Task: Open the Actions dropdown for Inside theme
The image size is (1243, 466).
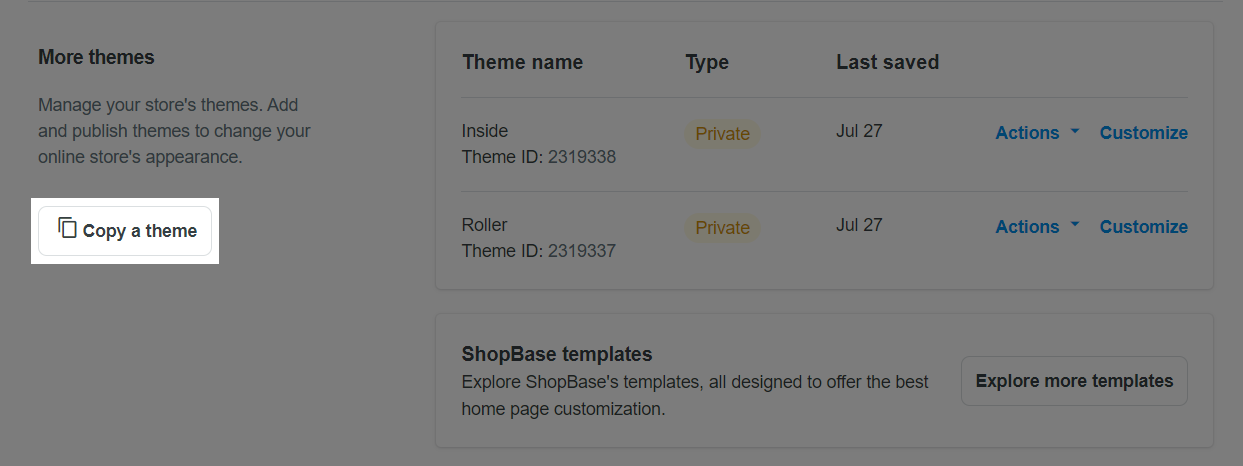Action: 1027,133
